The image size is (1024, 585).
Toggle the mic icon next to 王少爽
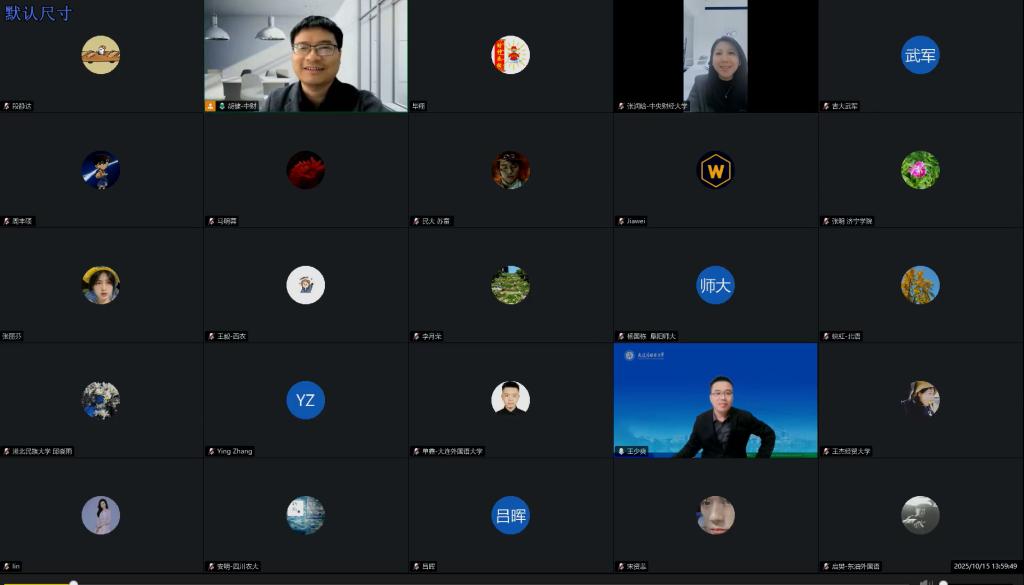(x=620, y=451)
